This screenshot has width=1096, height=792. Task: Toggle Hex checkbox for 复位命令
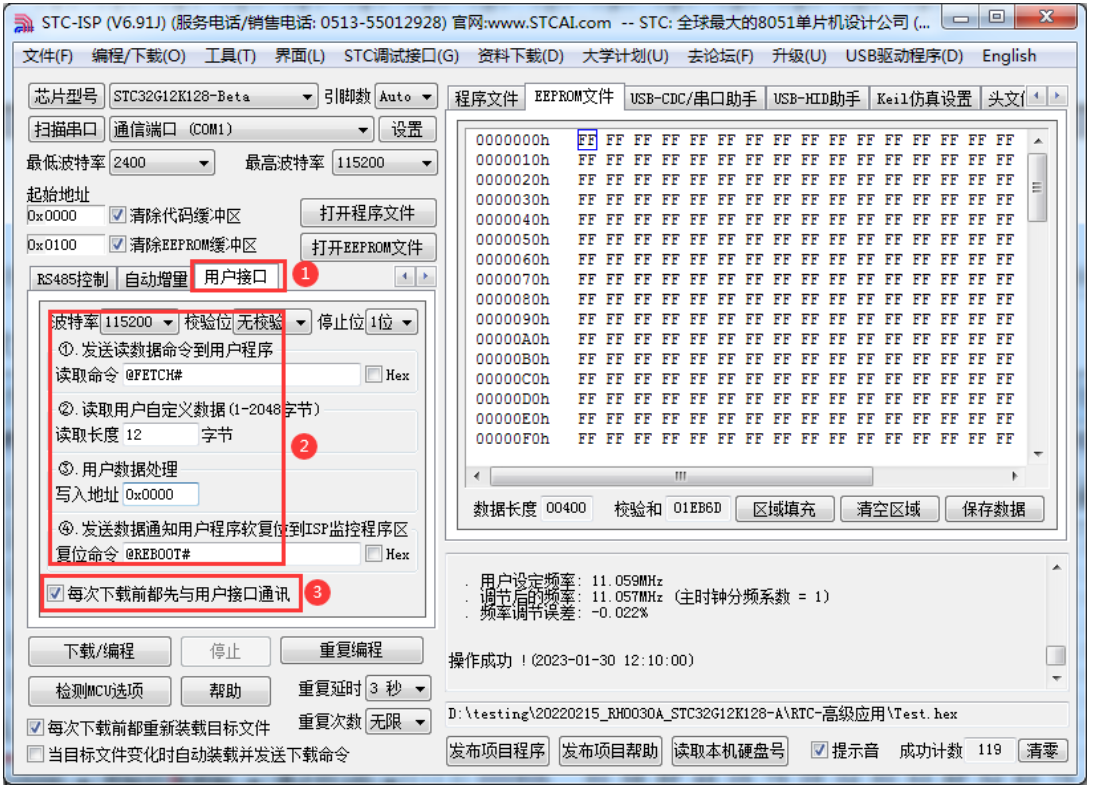pos(374,554)
